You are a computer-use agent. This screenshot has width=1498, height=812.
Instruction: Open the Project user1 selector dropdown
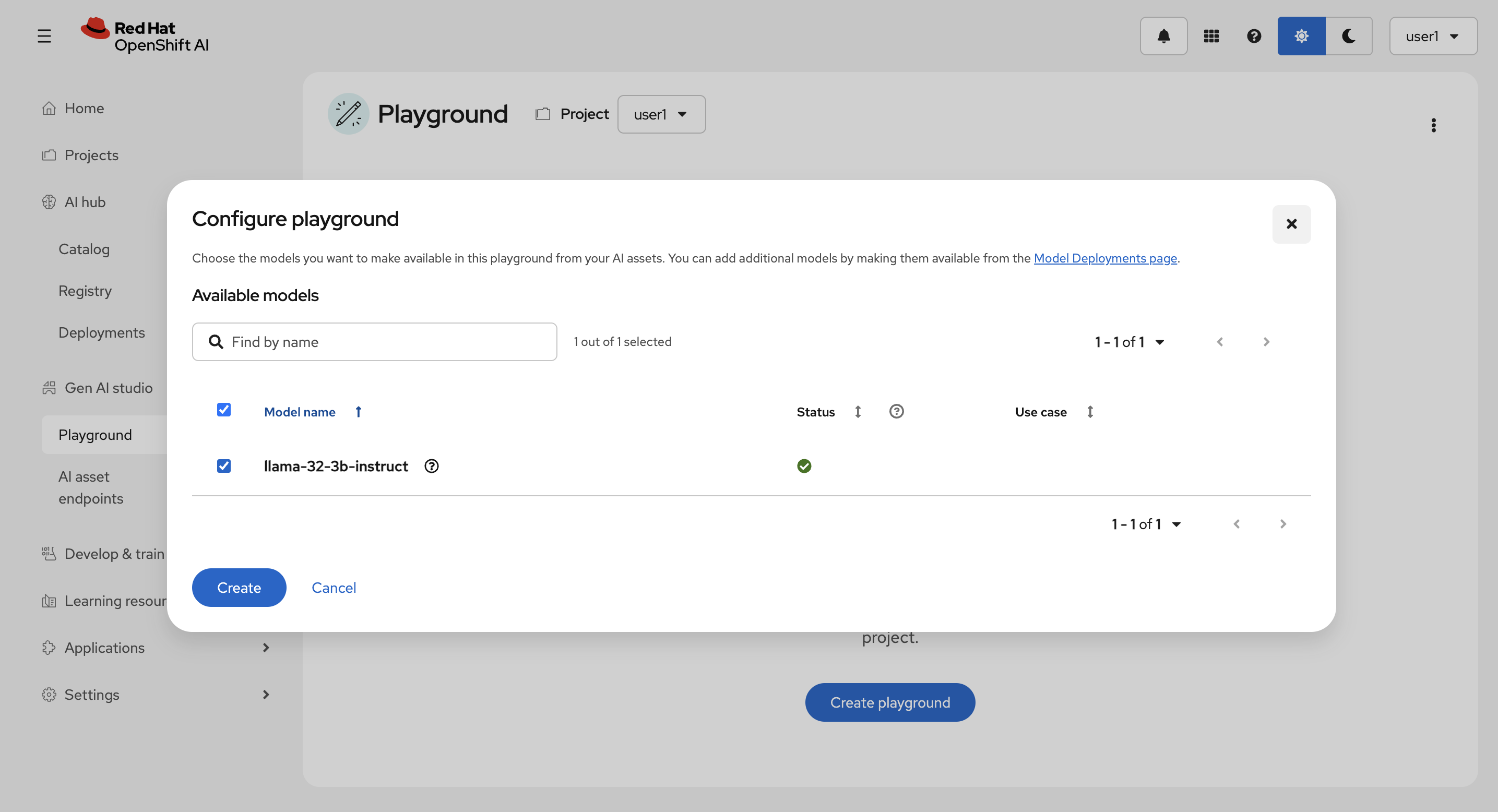pos(661,114)
